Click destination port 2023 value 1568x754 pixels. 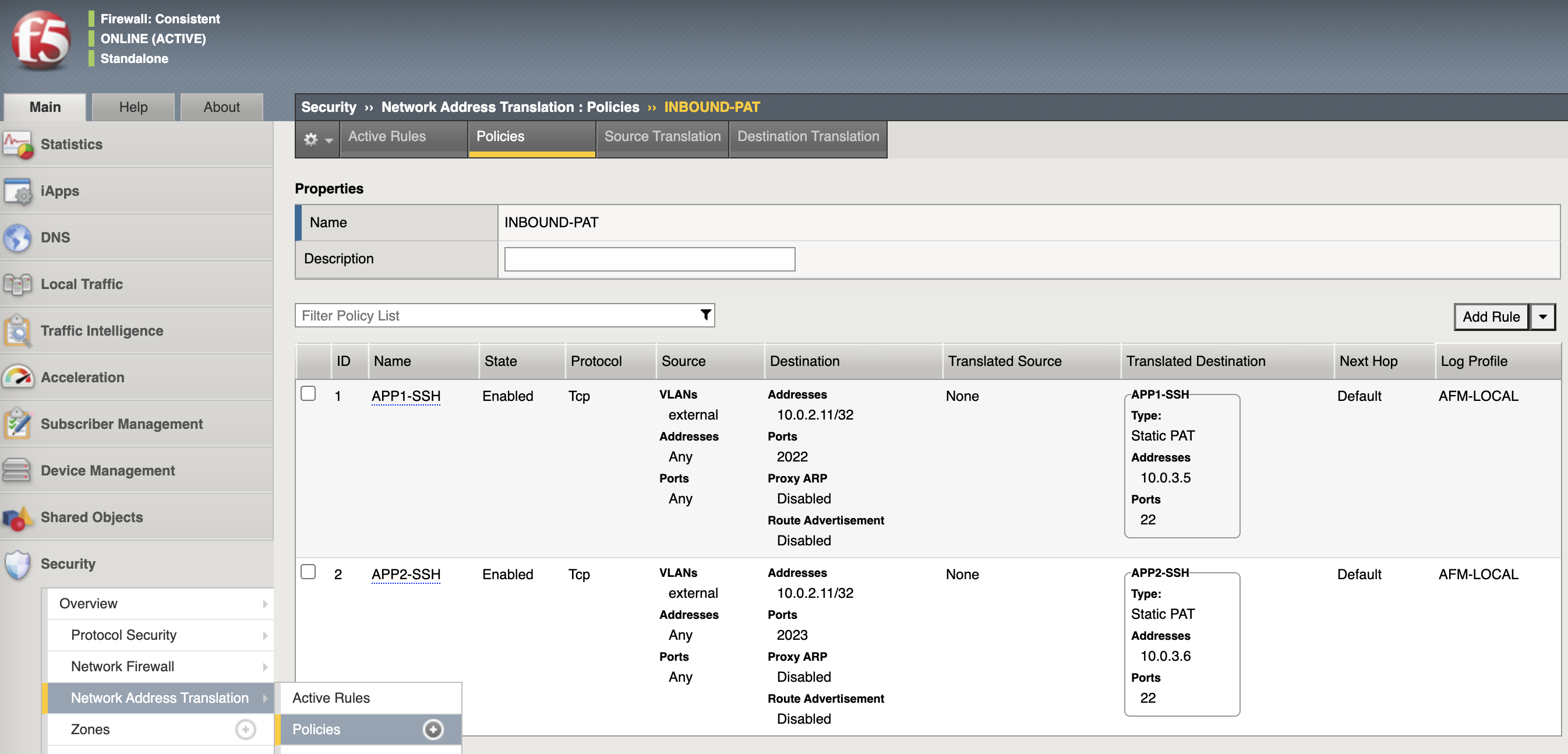(x=792, y=635)
